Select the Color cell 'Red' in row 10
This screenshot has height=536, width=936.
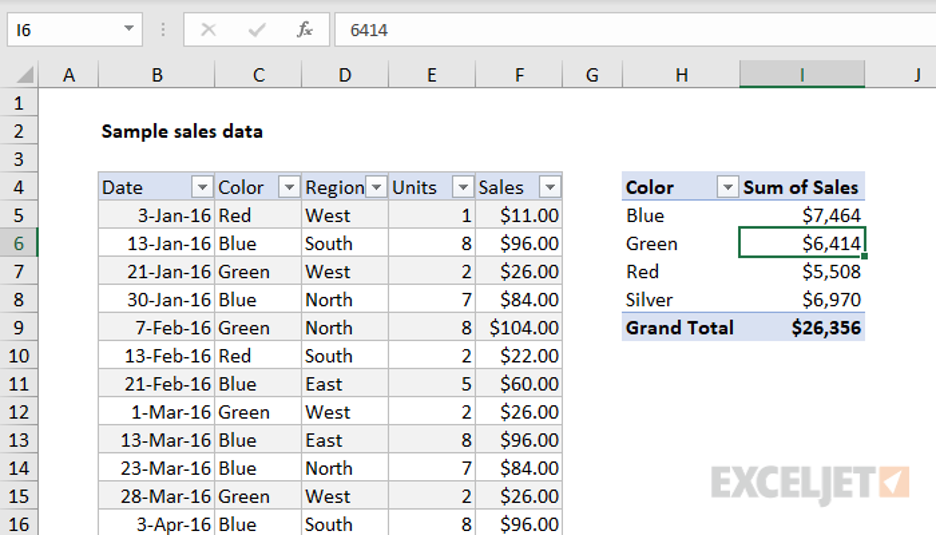point(258,356)
